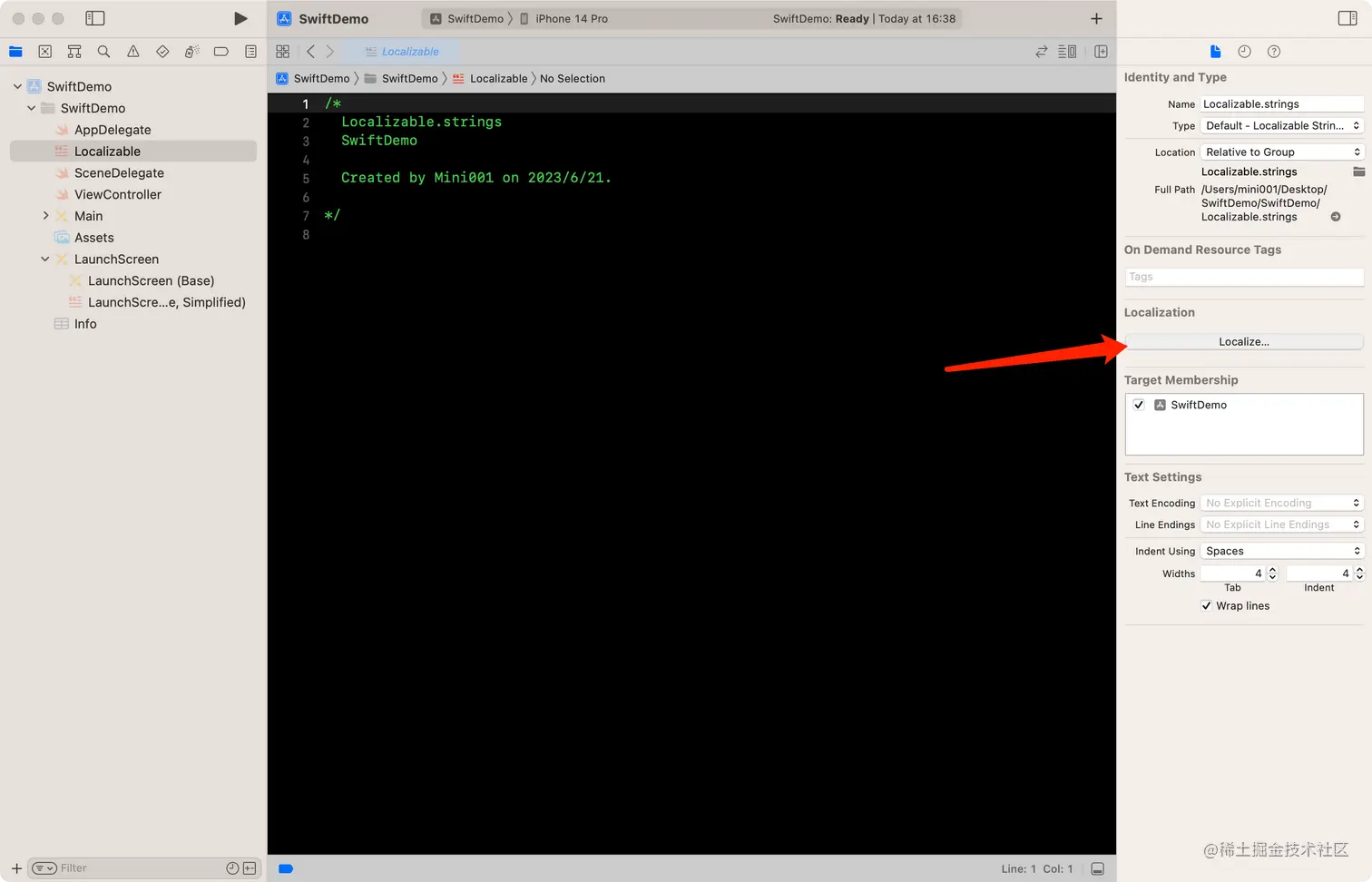Click the Tab width value field

click(x=1232, y=573)
